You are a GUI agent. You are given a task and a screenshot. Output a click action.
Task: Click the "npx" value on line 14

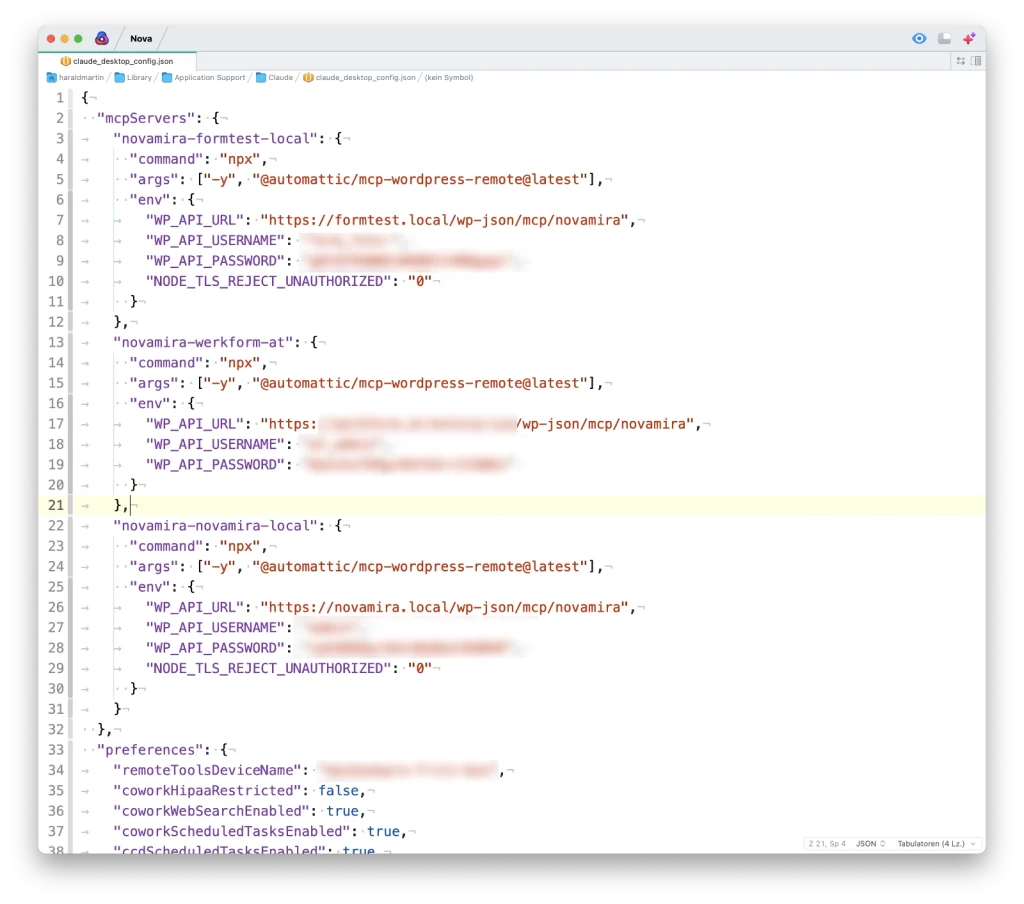pyautogui.click(x=240, y=363)
